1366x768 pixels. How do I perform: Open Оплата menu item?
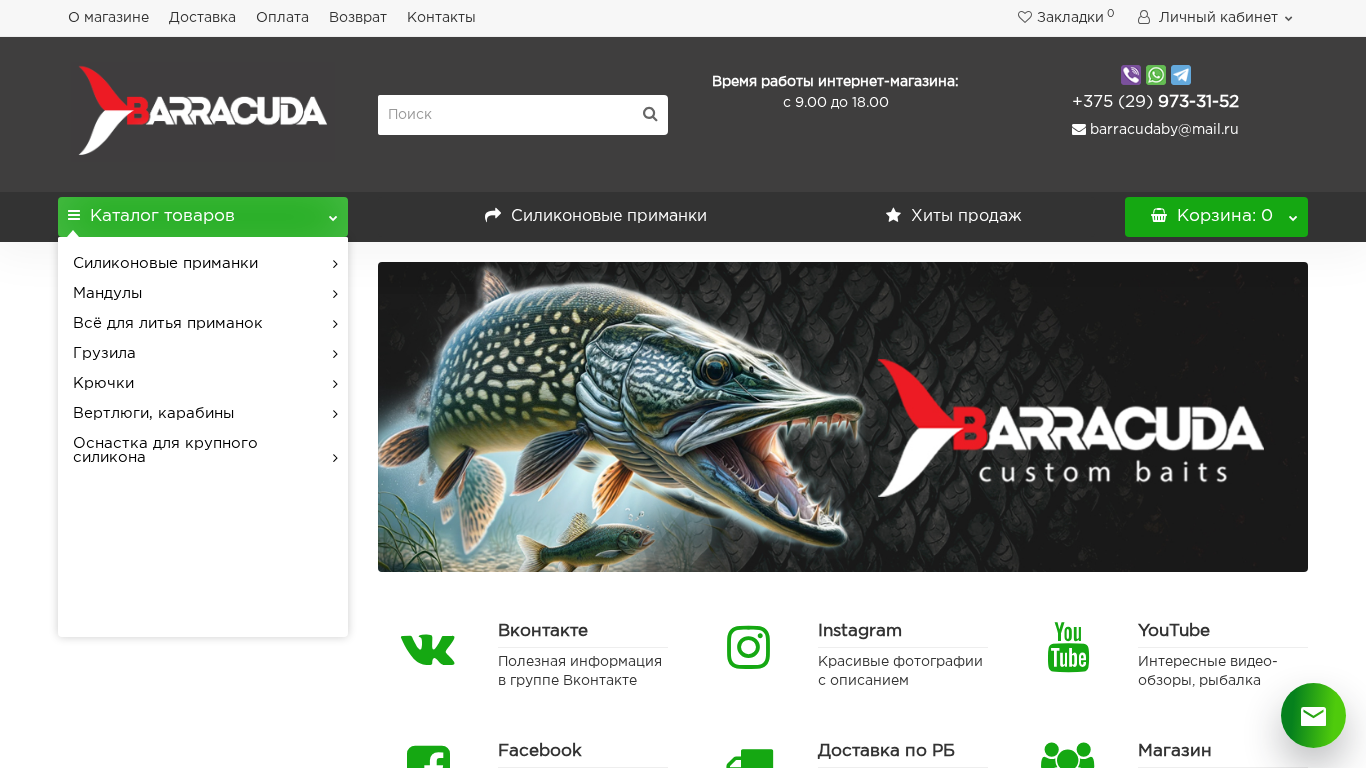282,17
